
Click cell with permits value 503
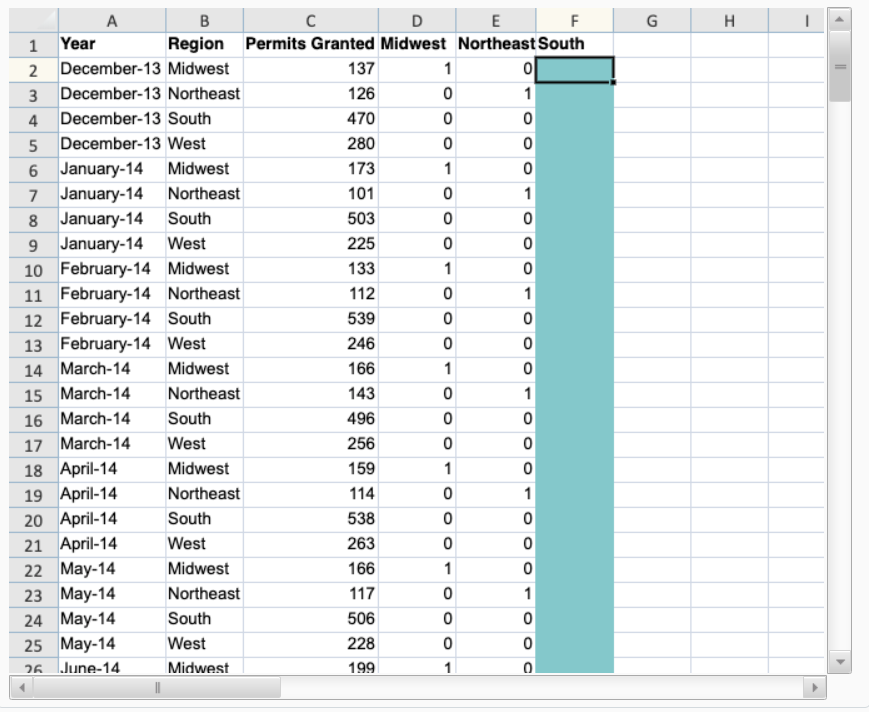[310, 219]
